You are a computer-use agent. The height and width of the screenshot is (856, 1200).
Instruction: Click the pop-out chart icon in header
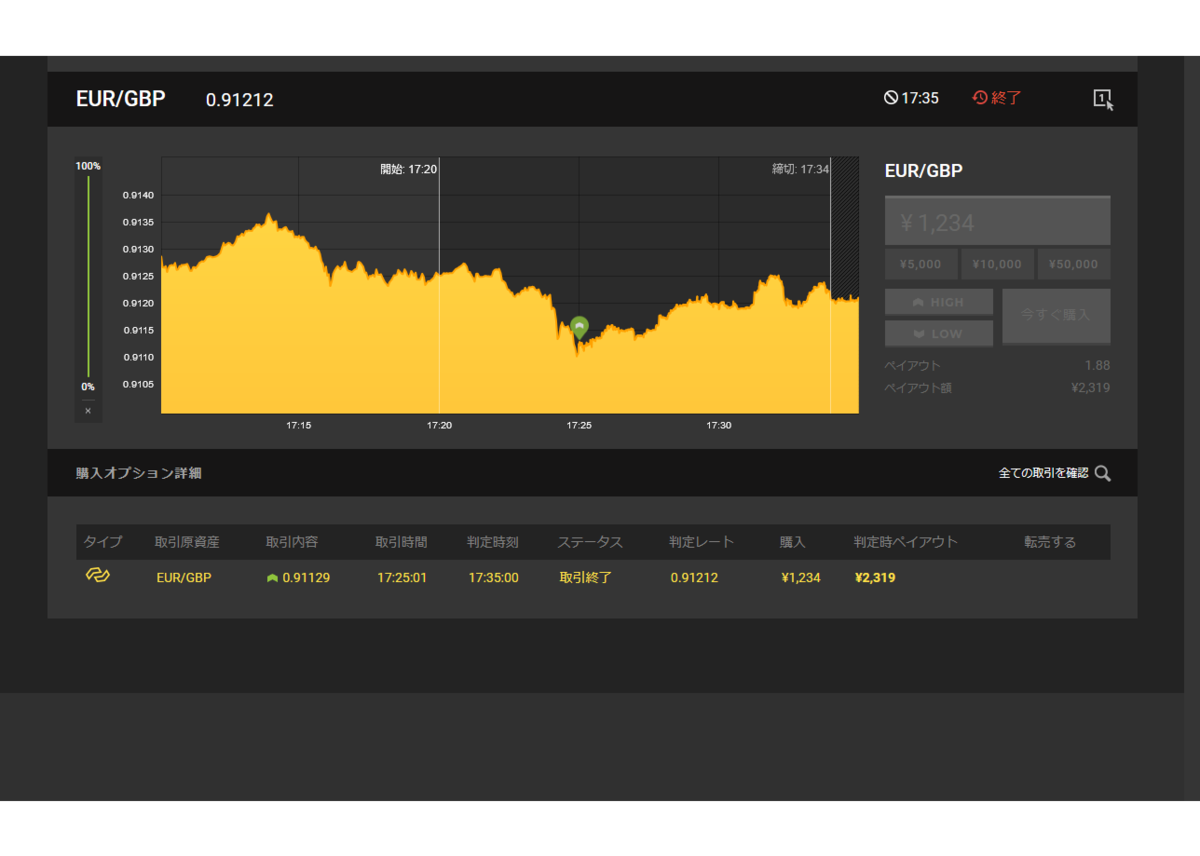click(1103, 99)
